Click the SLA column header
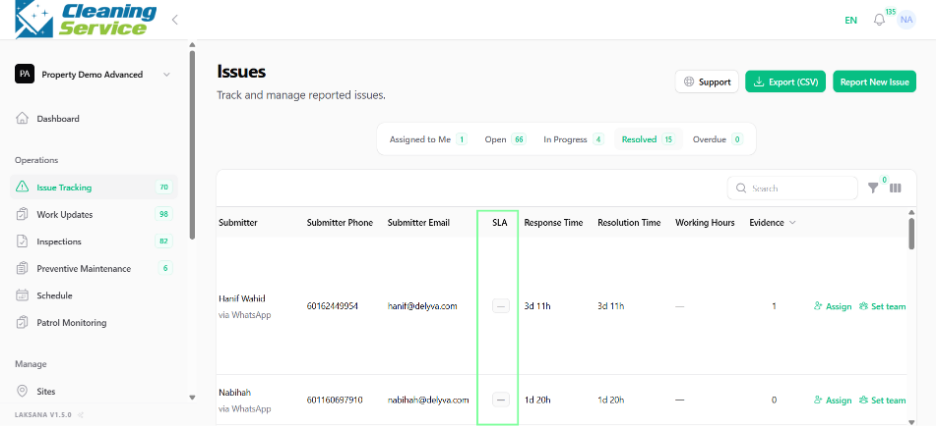Image resolution: width=936 pixels, height=426 pixels. pyautogui.click(x=500, y=223)
